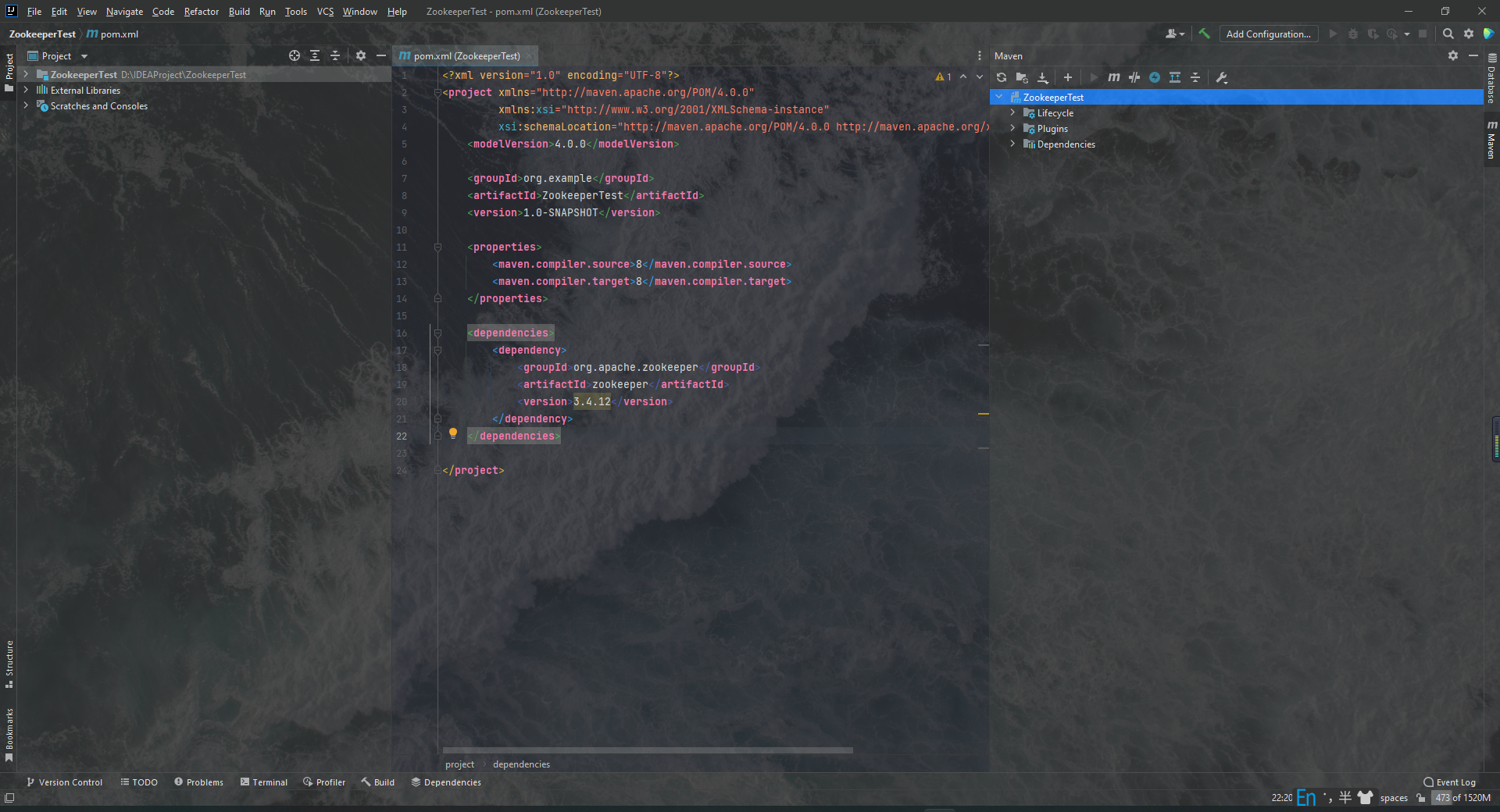
Task: Open the Navigate menu
Action: tap(125, 12)
